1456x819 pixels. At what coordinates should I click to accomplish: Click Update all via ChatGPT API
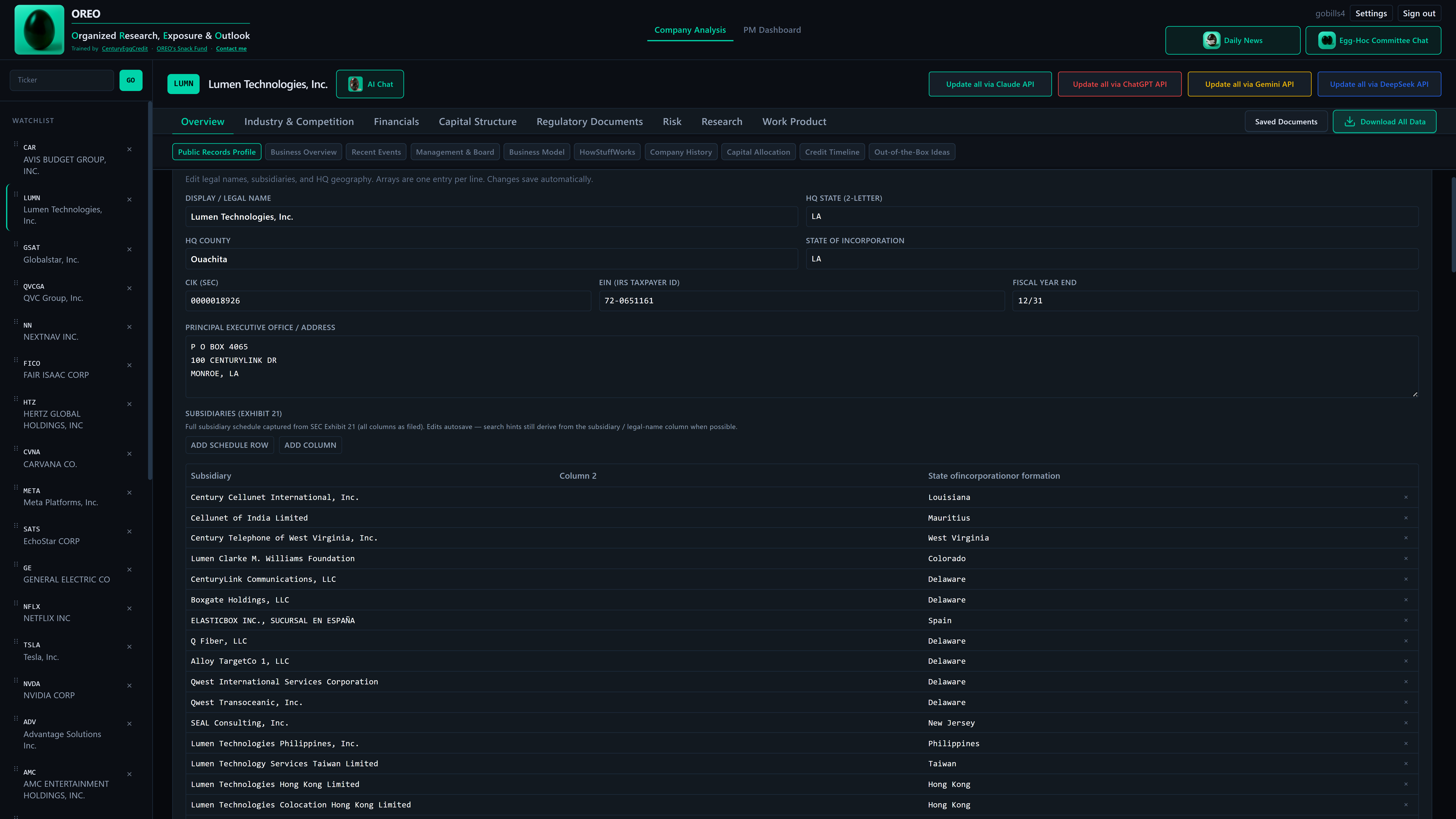(1120, 84)
